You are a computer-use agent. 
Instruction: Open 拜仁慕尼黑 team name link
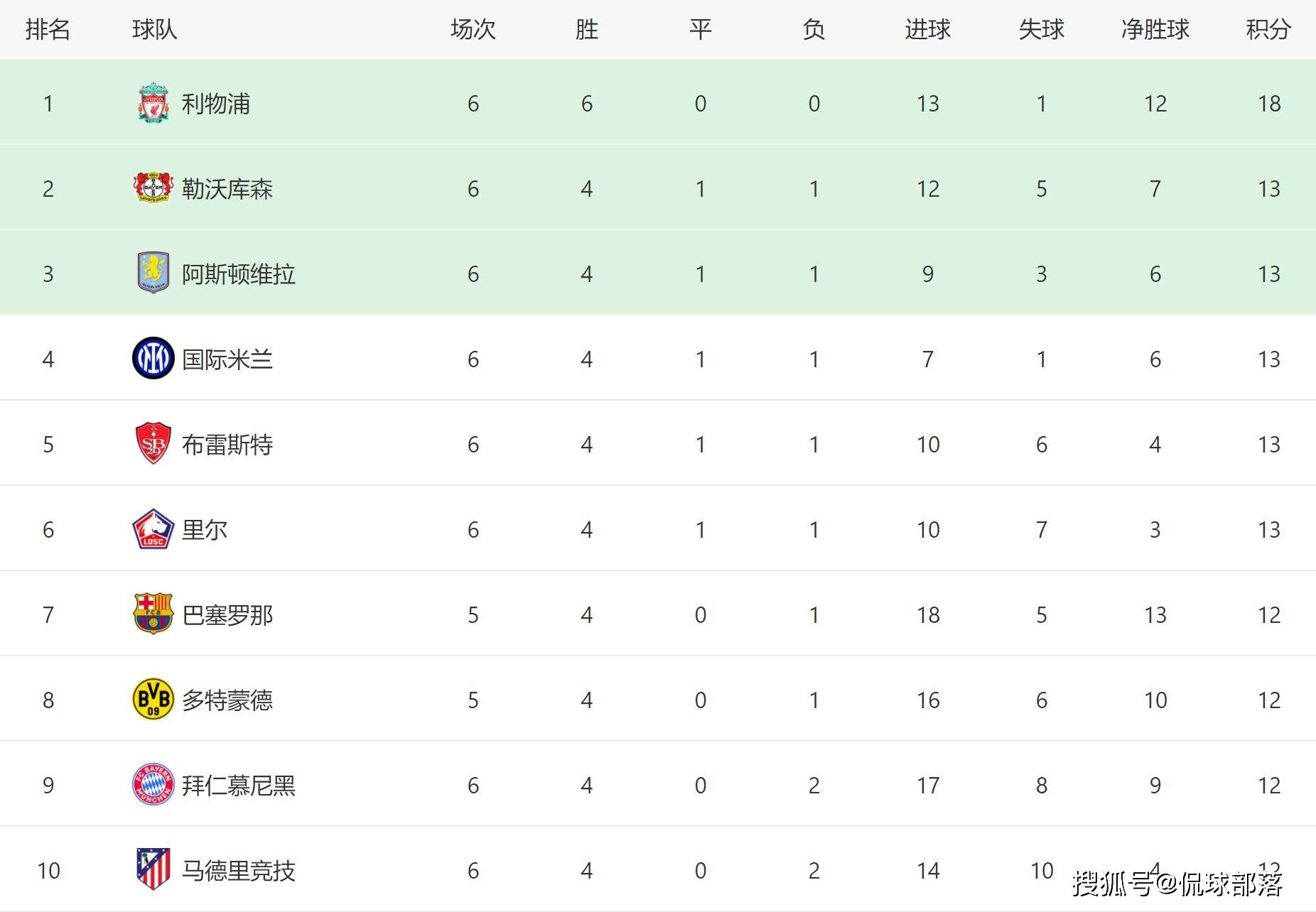(239, 786)
